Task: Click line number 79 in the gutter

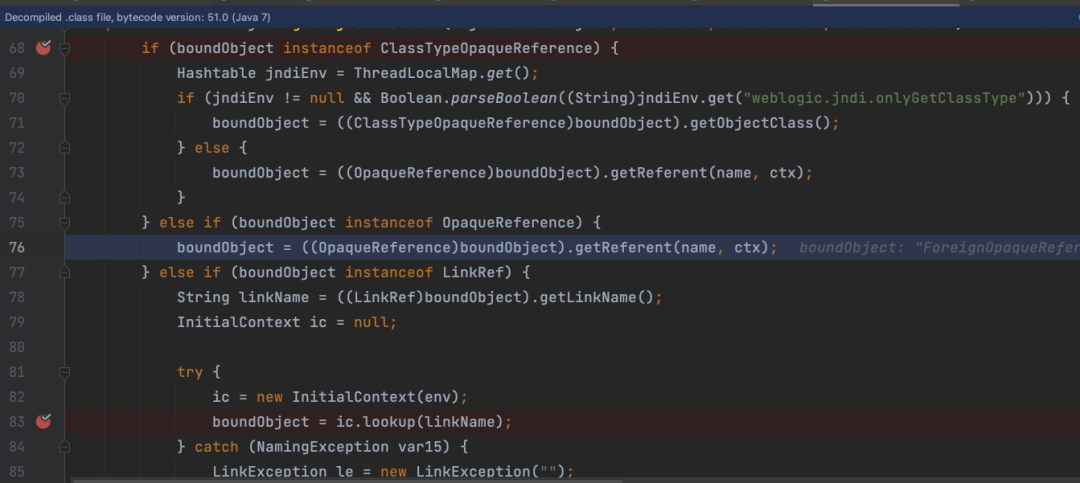Action: pyautogui.click(x=17, y=322)
